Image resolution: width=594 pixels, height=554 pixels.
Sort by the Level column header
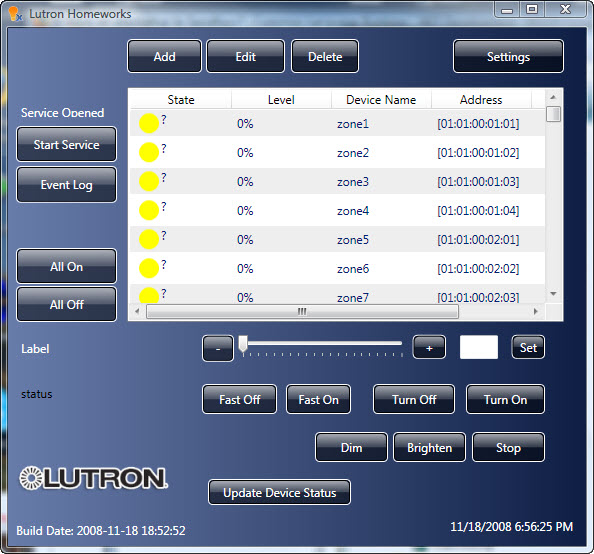point(281,100)
